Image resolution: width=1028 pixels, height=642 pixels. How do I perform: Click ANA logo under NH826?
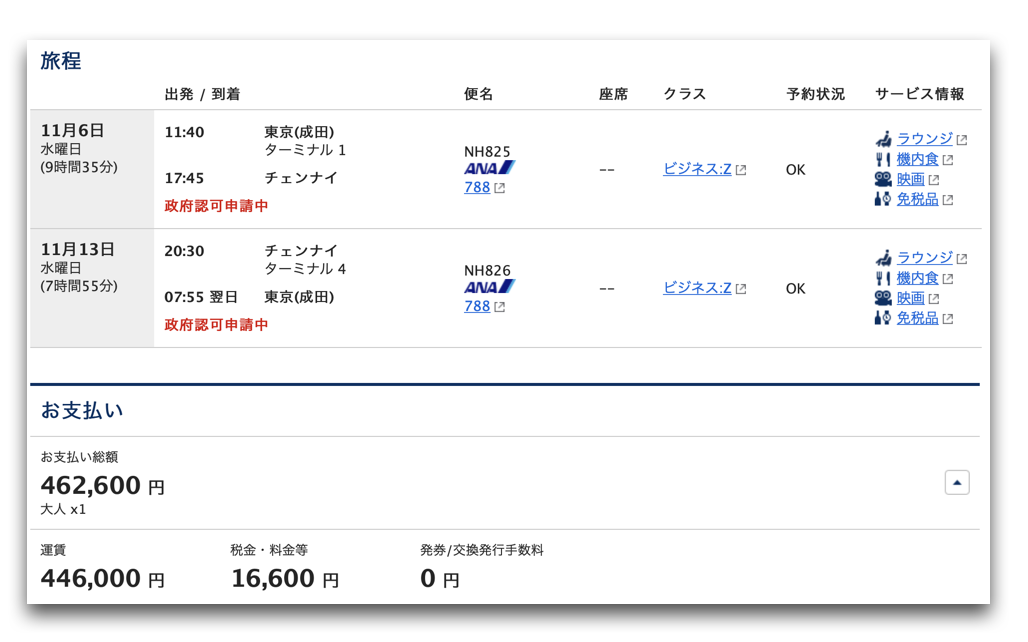coord(489,287)
